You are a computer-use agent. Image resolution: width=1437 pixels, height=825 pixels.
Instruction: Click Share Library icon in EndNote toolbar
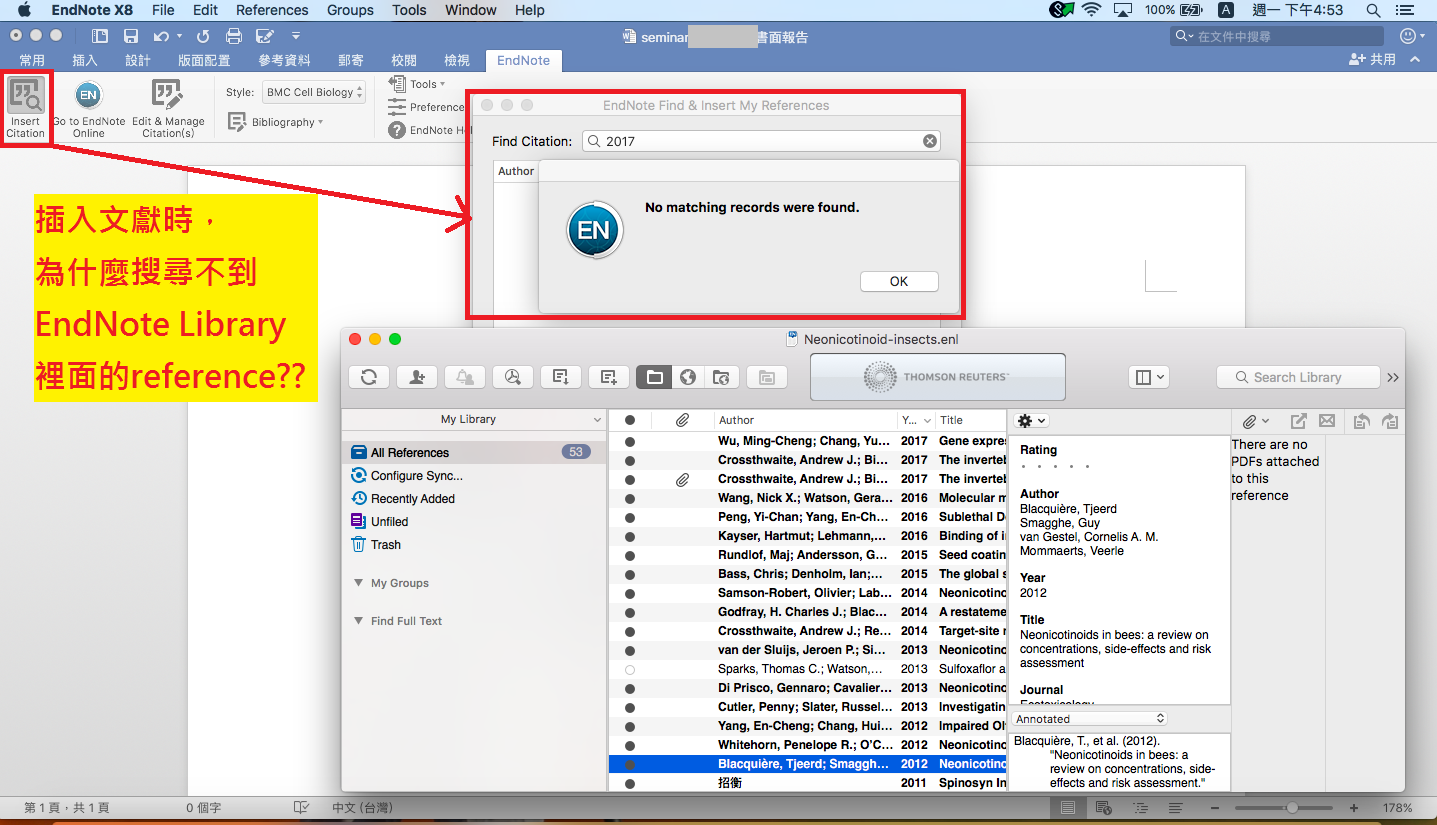click(x=417, y=377)
